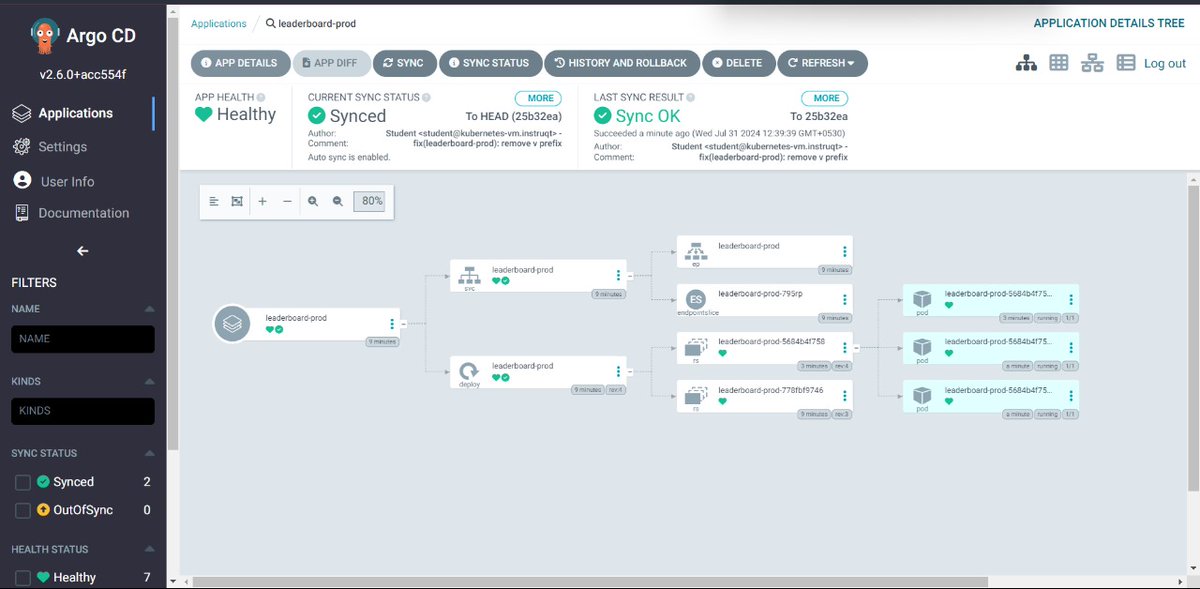Zoom out on resource tree
The image size is (1200, 589).
(x=338, y=201)
